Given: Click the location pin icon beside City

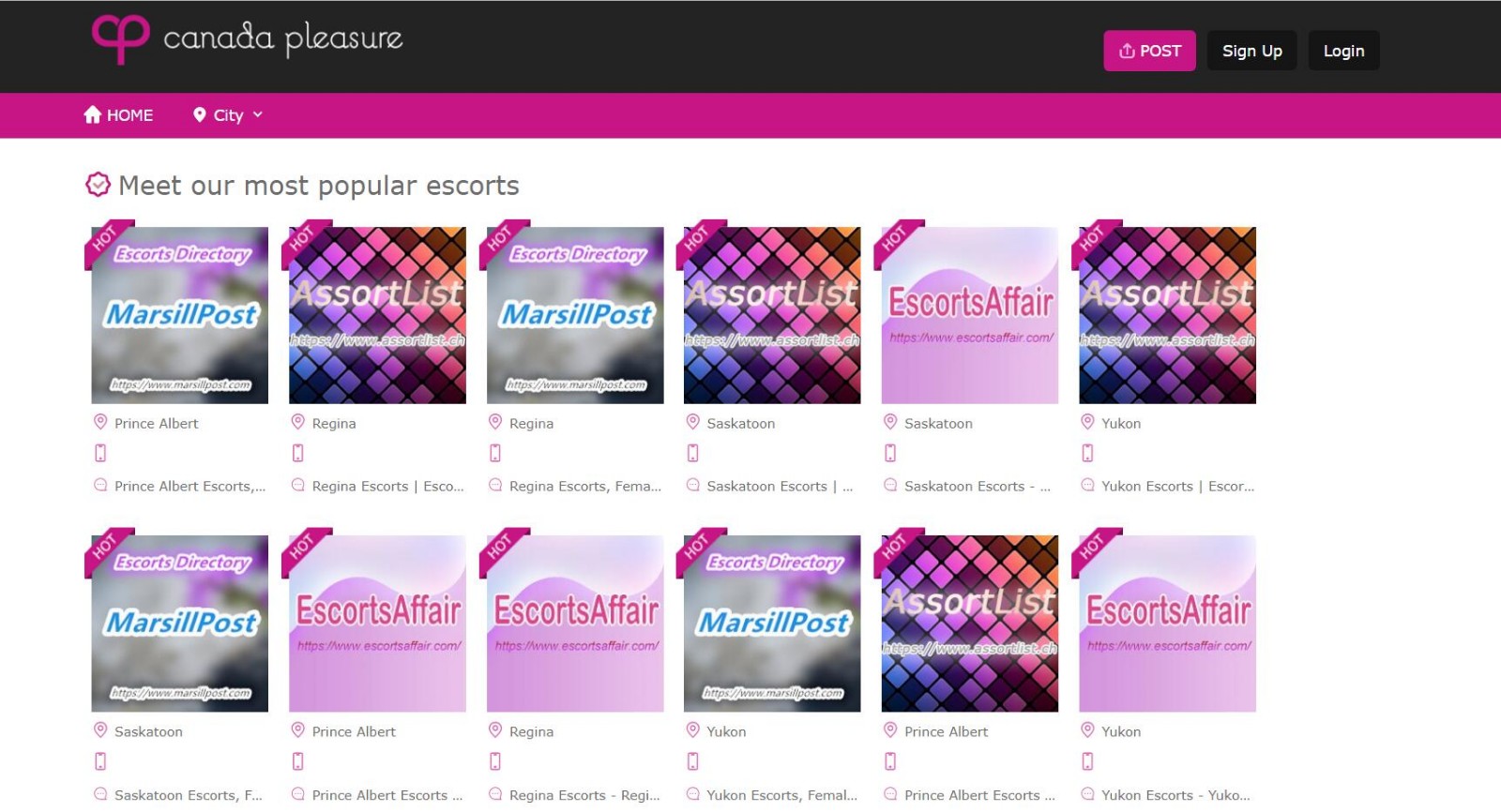Looking at the screenshot, I should [x=199, y=114].
